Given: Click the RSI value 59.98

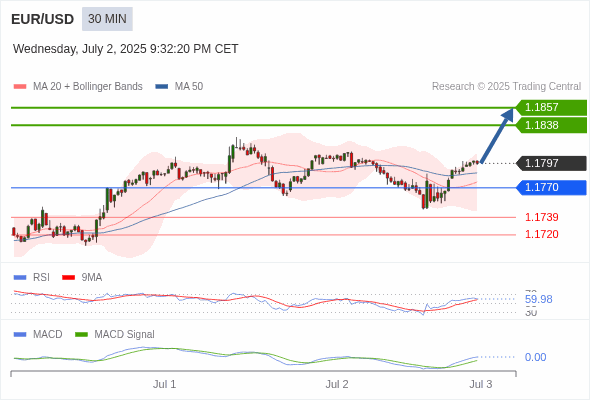Looking at the screenshot, I should pos(538,300).
